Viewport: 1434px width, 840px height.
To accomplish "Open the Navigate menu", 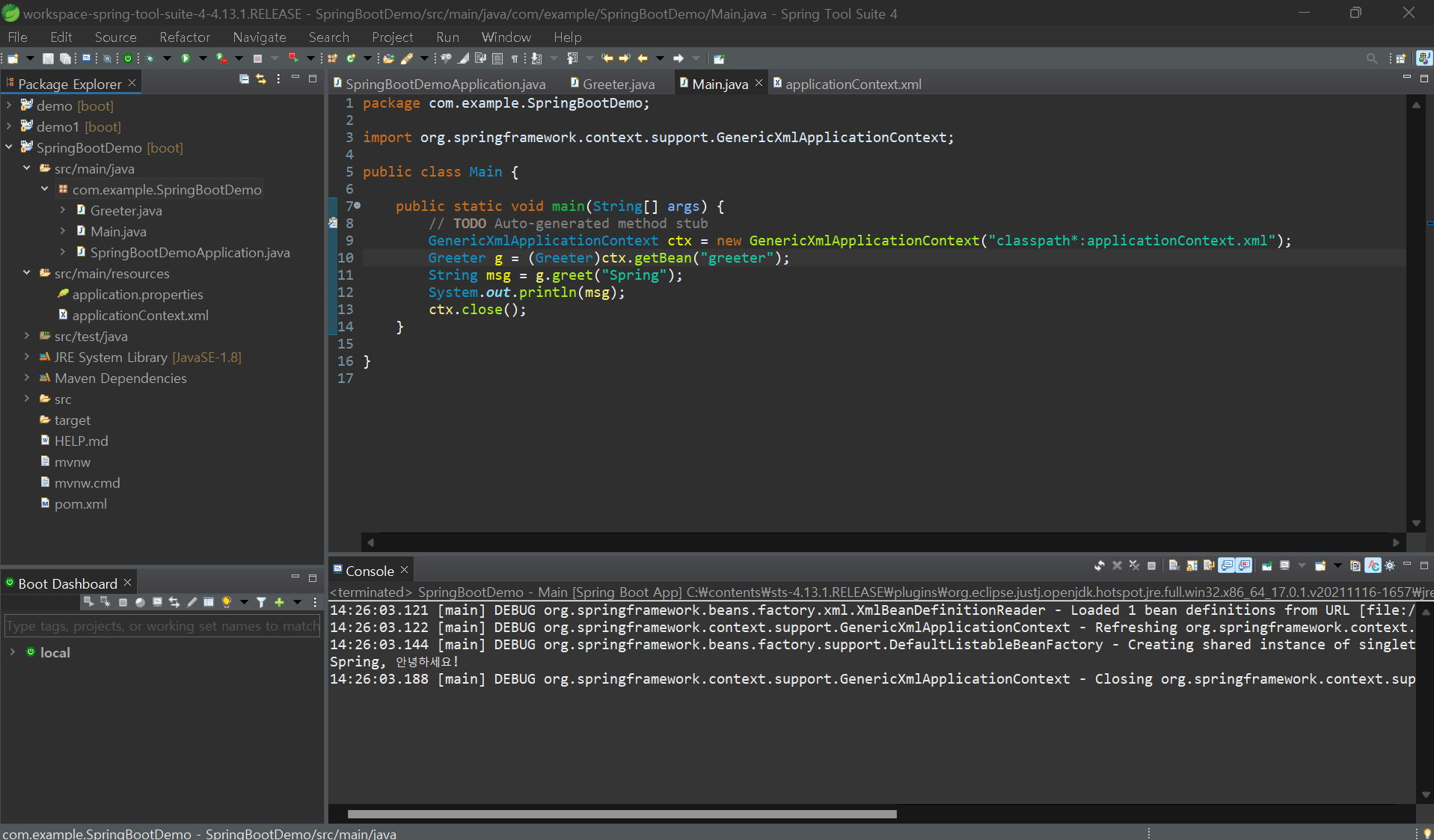I will click(x=259, y=37).
